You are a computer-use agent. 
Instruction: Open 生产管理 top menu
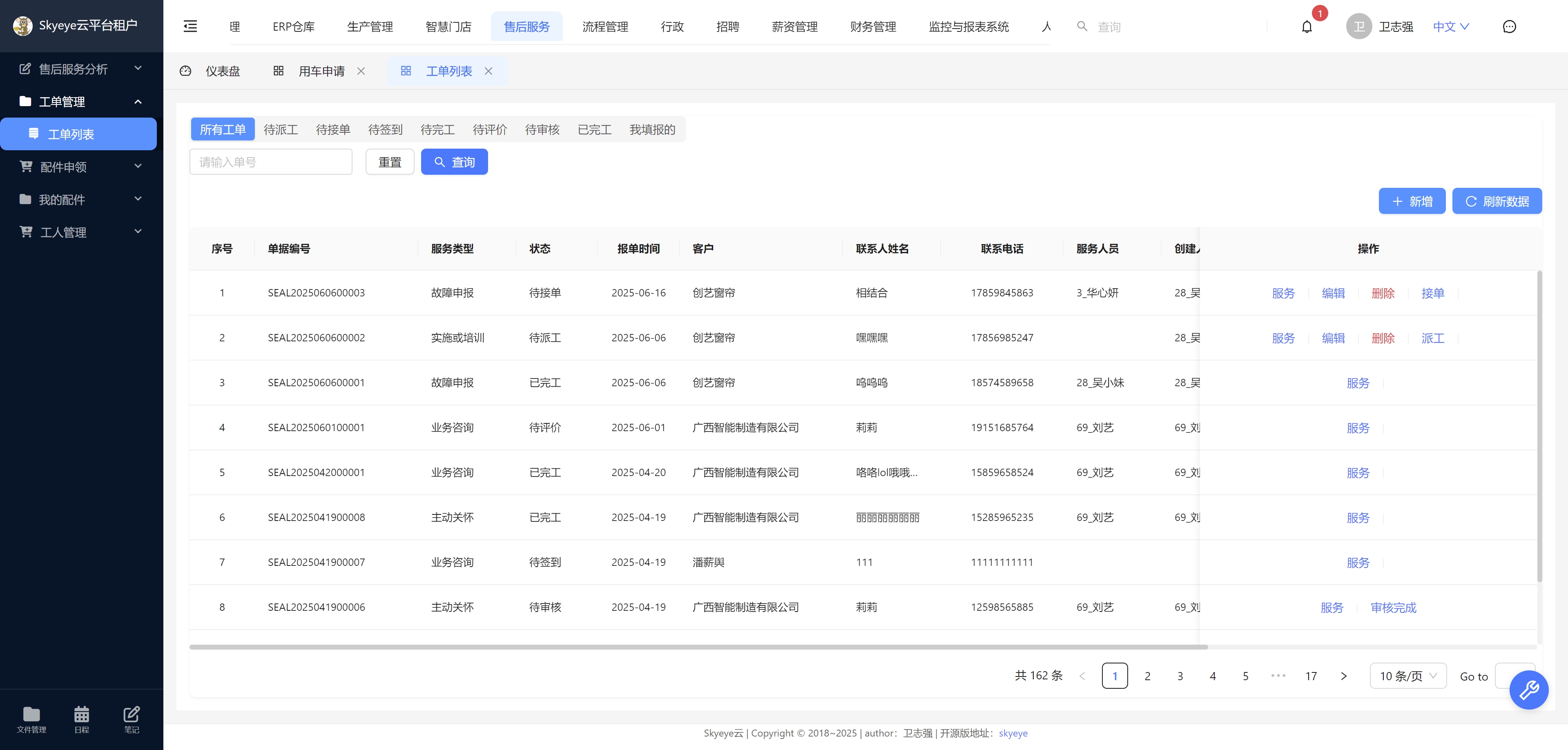tap(370, 27)
